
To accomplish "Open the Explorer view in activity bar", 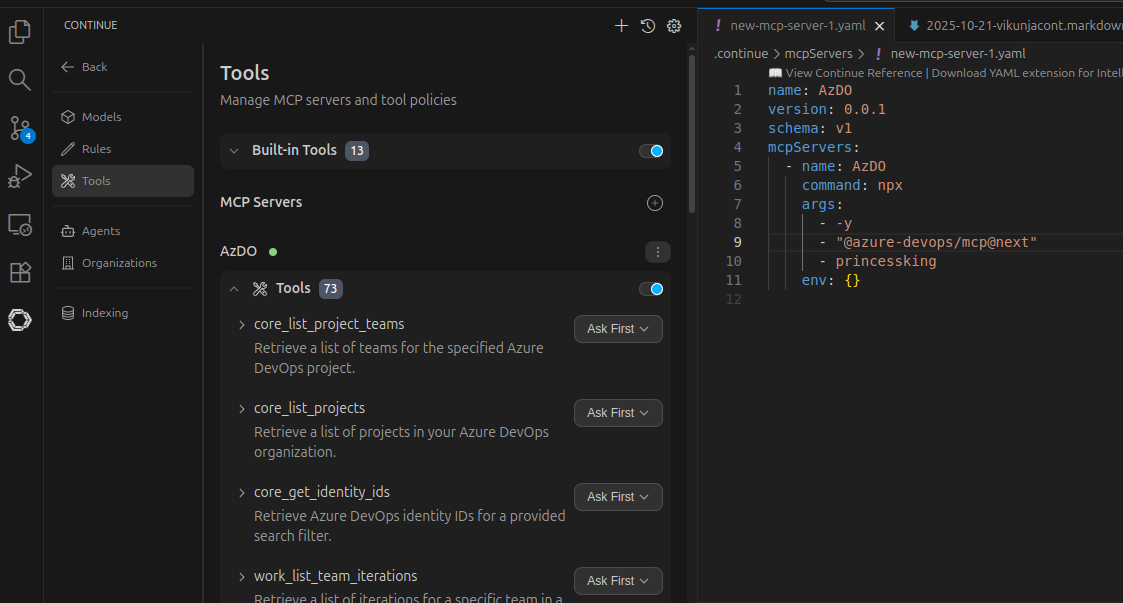I will 19,32.
